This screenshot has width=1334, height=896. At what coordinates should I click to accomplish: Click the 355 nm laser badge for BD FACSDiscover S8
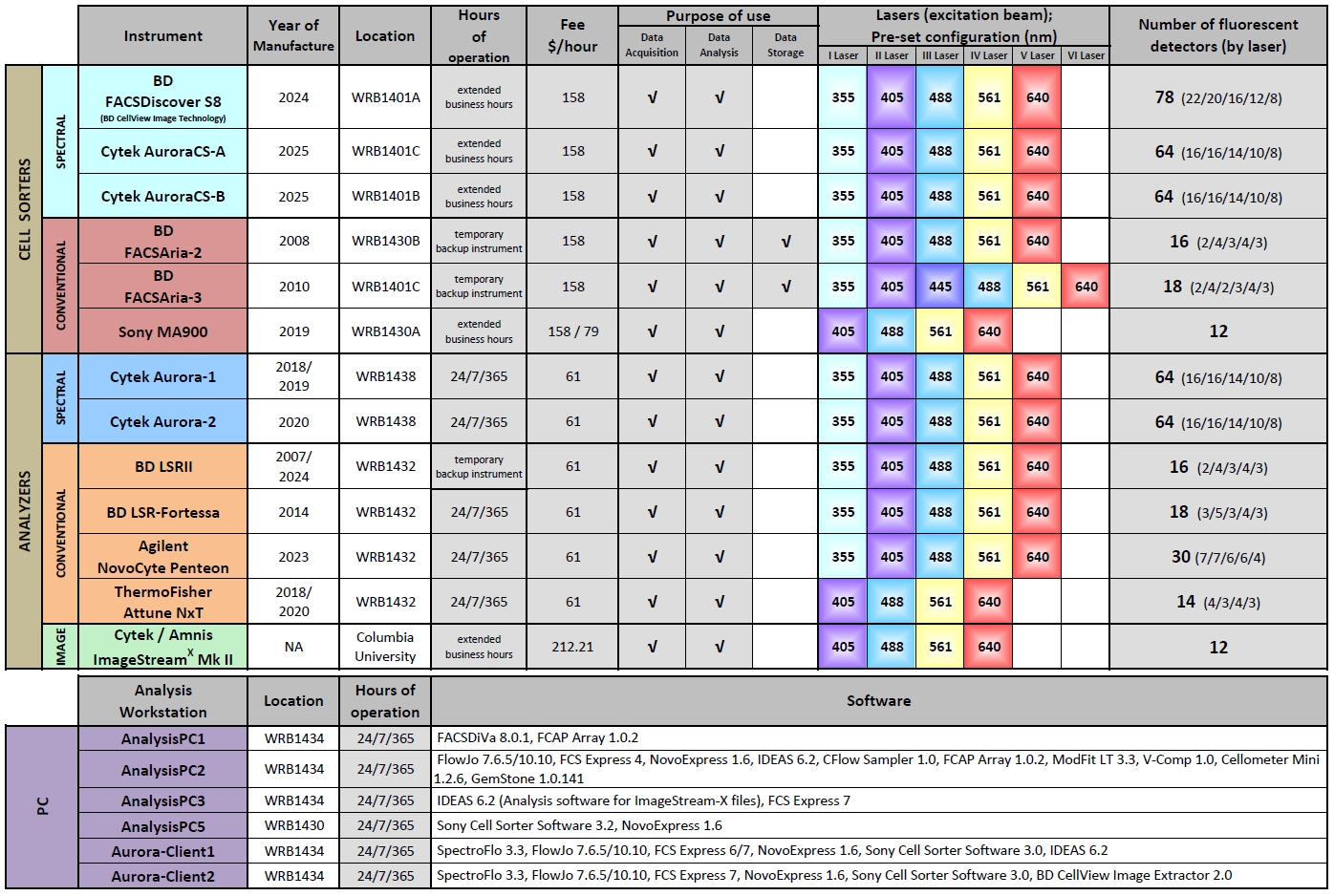(842, 98)
